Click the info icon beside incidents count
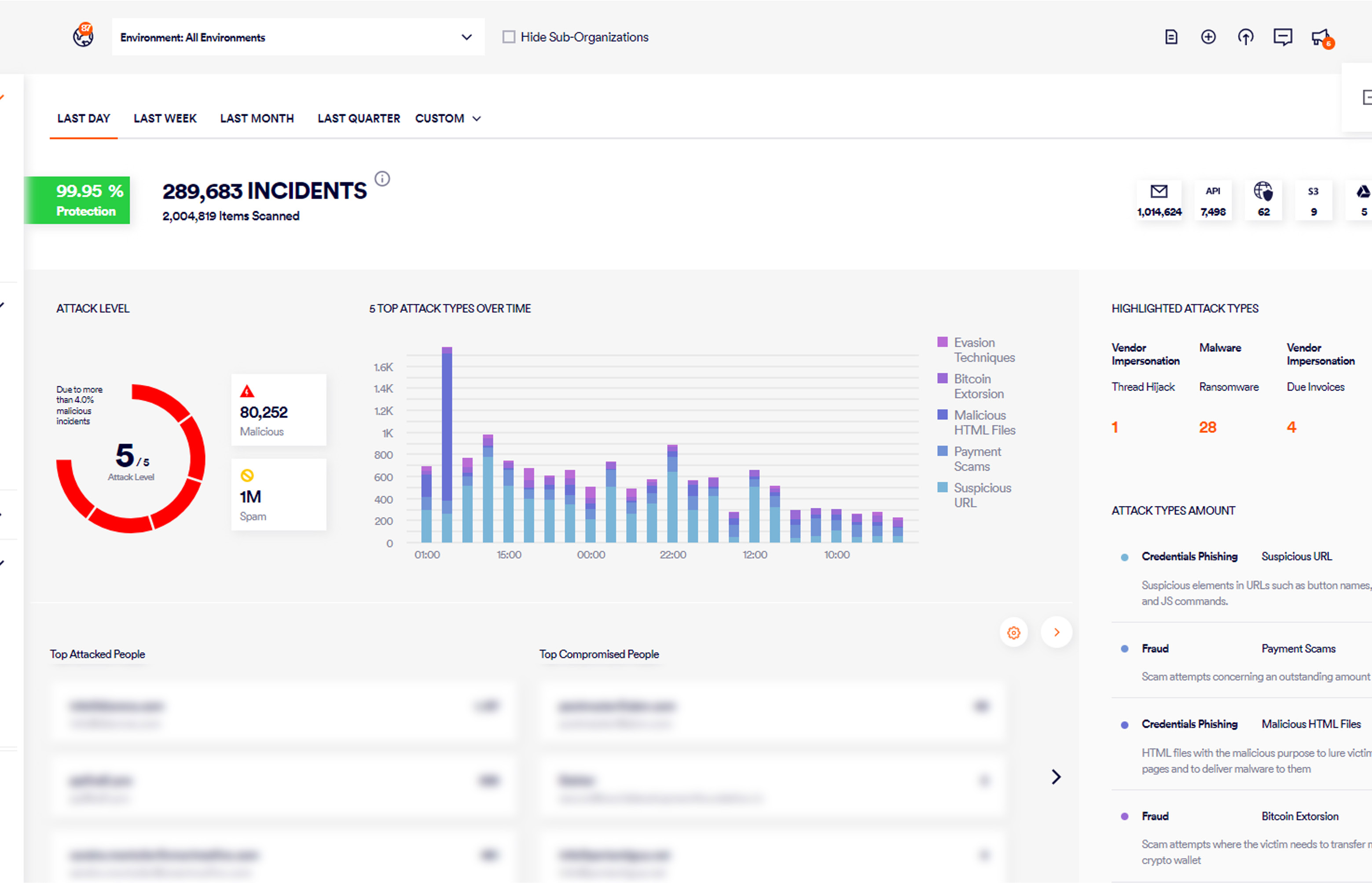Viewport: 1372px width, 883px height. pyautogui.click(x=382, y=179)
